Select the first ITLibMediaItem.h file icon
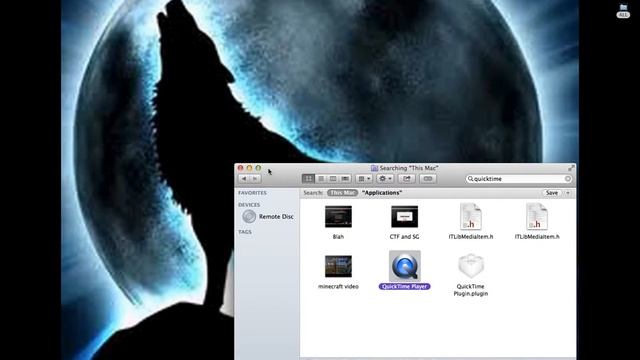 point(470,216)
